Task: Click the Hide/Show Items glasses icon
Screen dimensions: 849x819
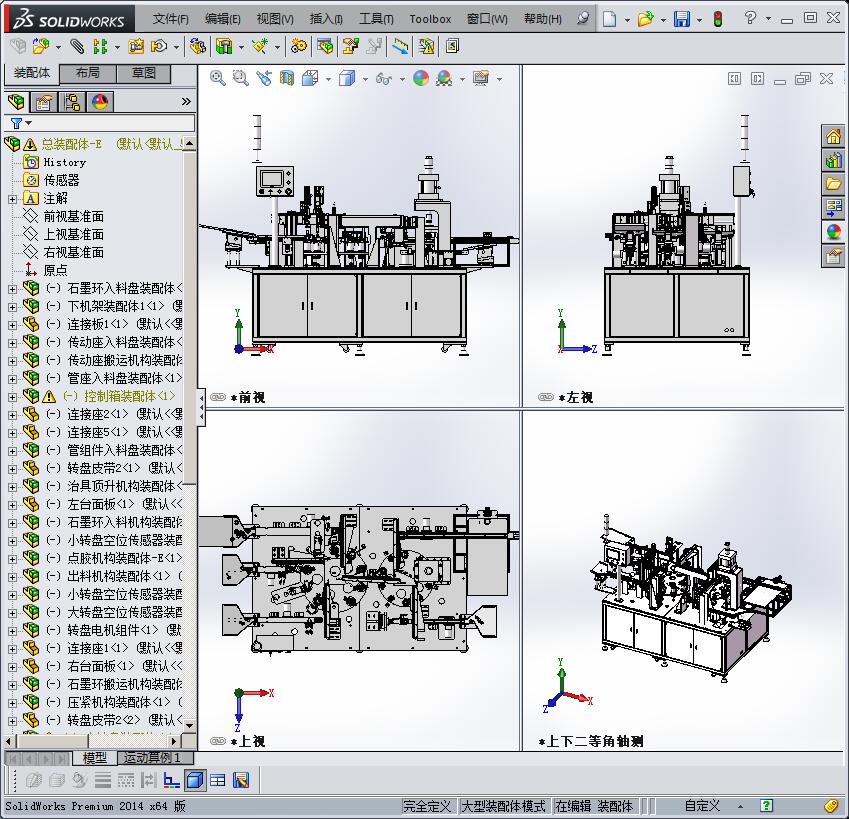Action: click(x=383, y=78)
